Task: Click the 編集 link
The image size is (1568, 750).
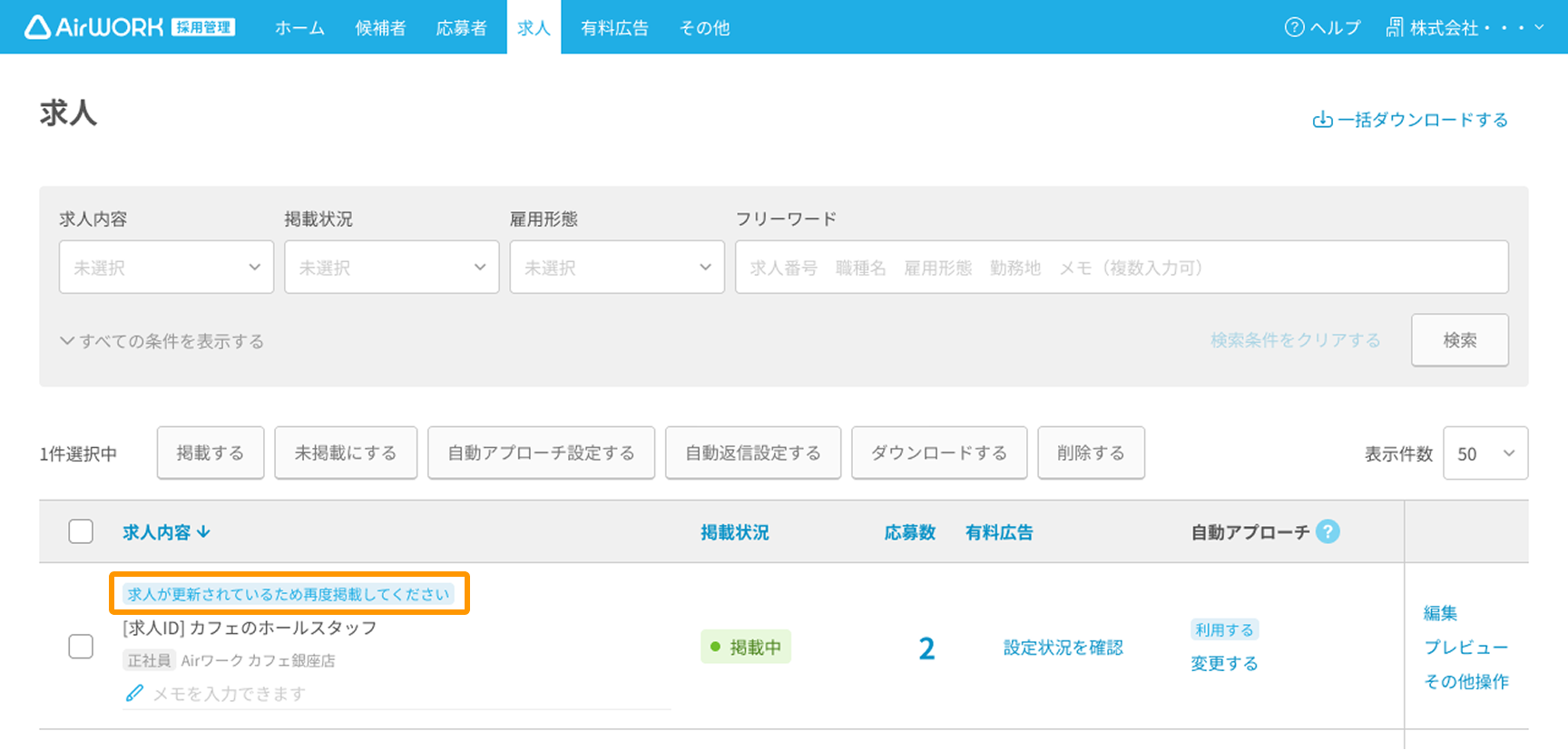Action: (1440, 613)
